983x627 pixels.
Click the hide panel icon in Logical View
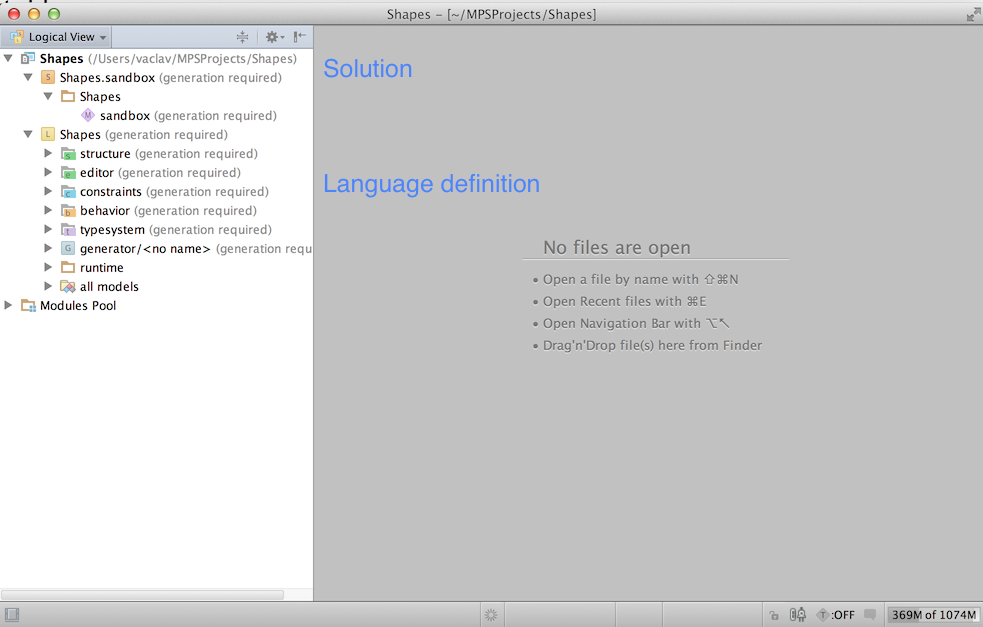(x=299, y=37)
